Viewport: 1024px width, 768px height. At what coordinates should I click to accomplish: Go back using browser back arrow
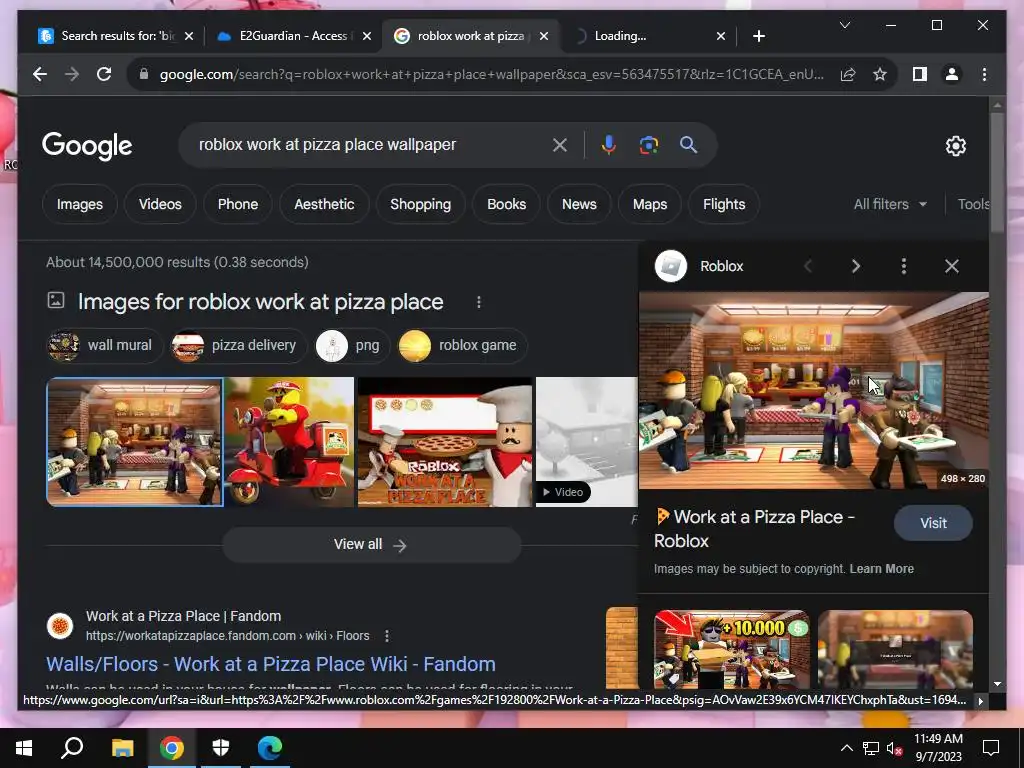click(x=40, y=74)
